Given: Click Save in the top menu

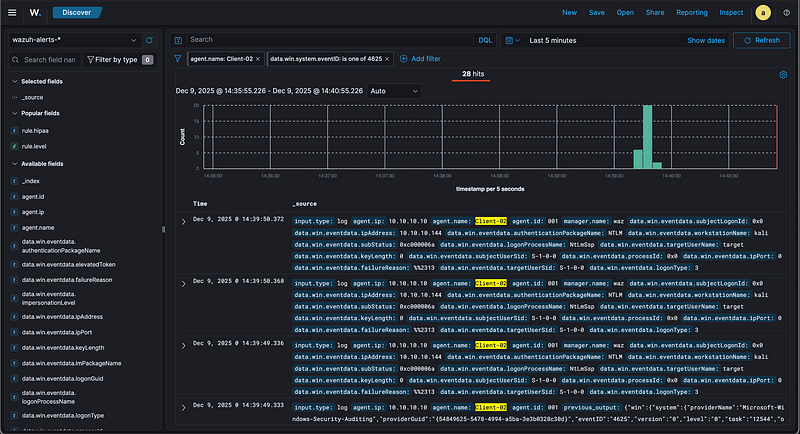Looking at the screenshot, I should (x=596, y=13).
